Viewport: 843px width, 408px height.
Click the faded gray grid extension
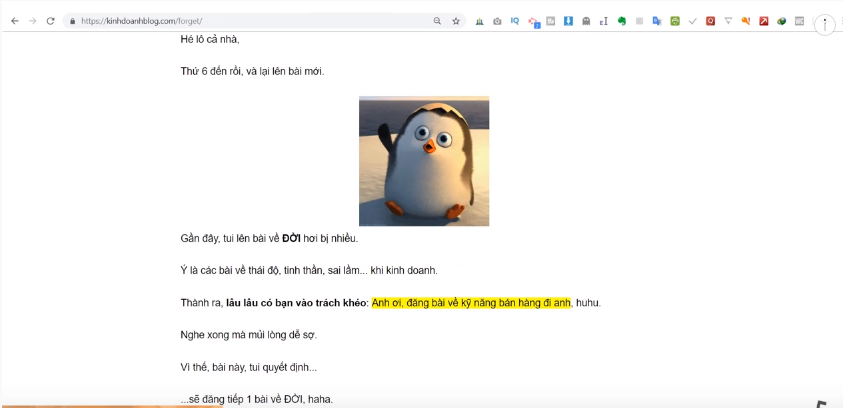coord(639,21)
